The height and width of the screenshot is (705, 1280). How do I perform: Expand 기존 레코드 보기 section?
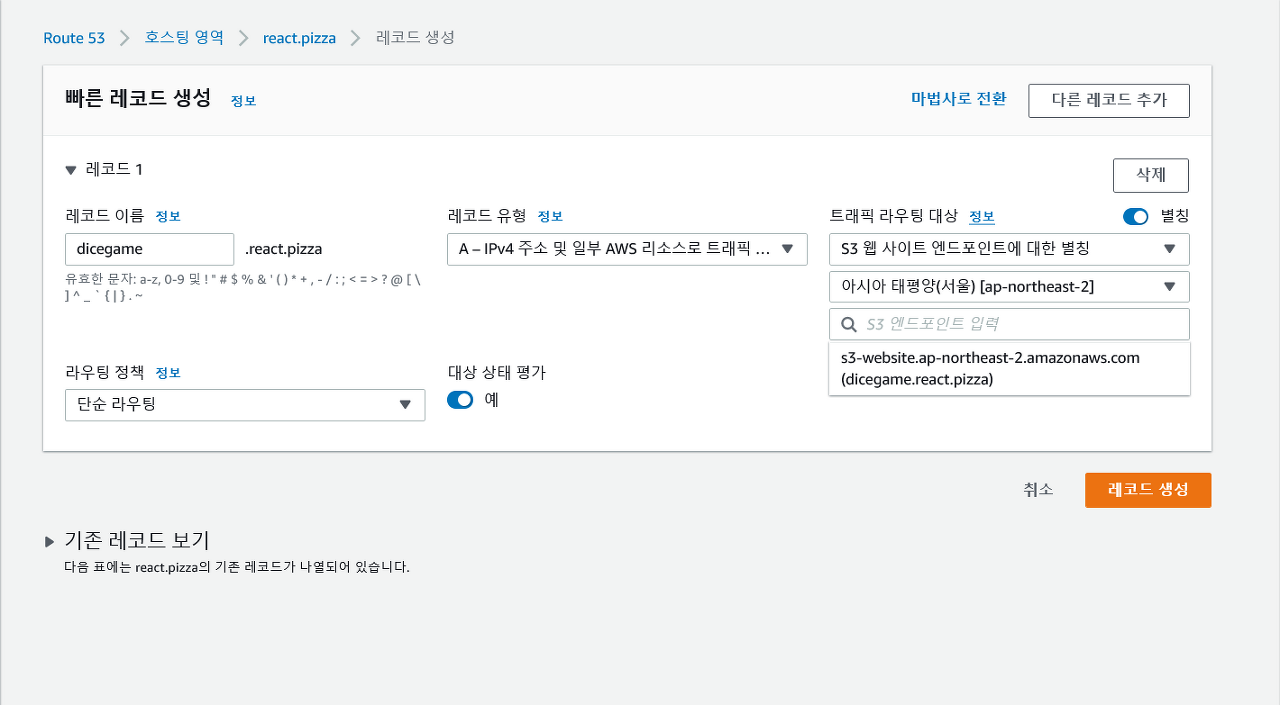coord(50,541)
